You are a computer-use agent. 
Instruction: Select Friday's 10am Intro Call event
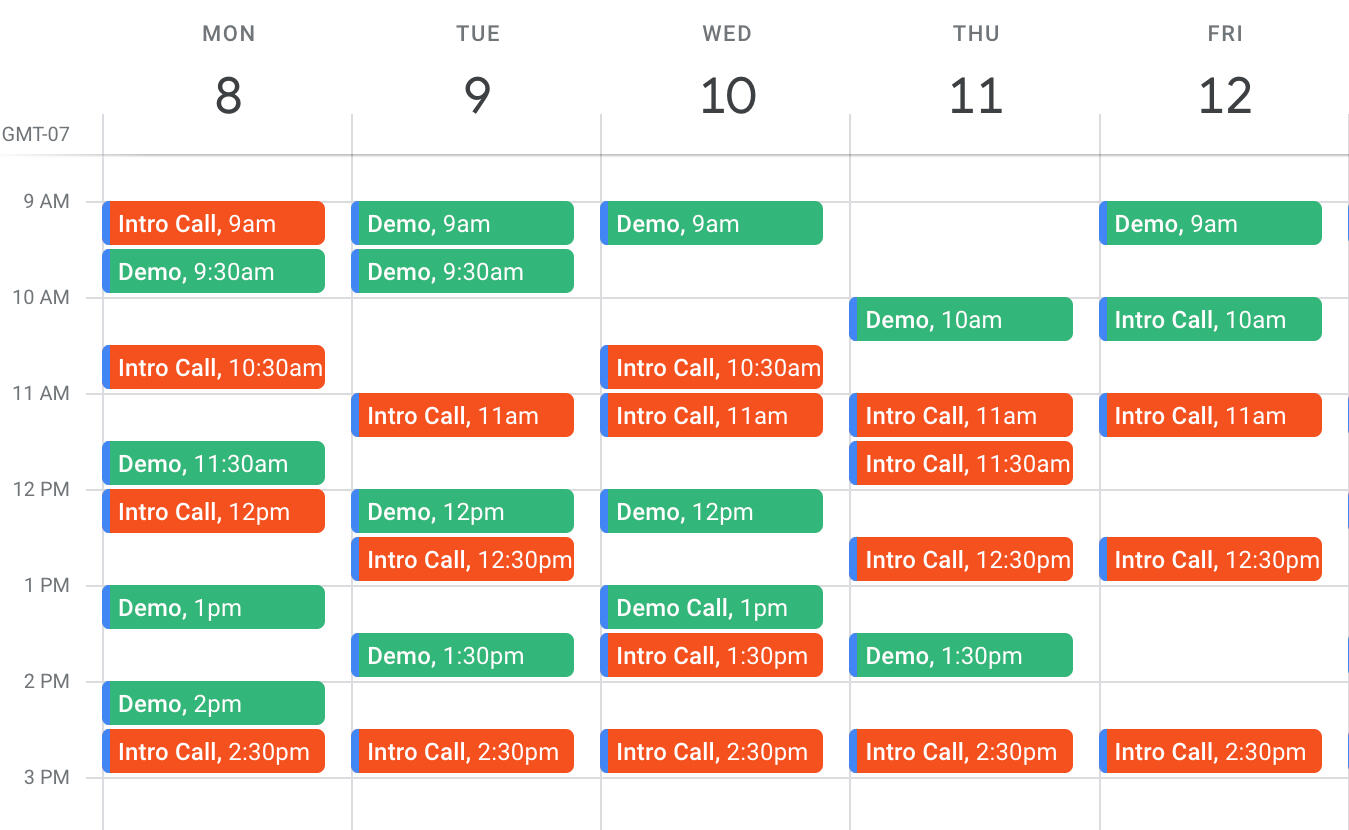[1210, 319]
